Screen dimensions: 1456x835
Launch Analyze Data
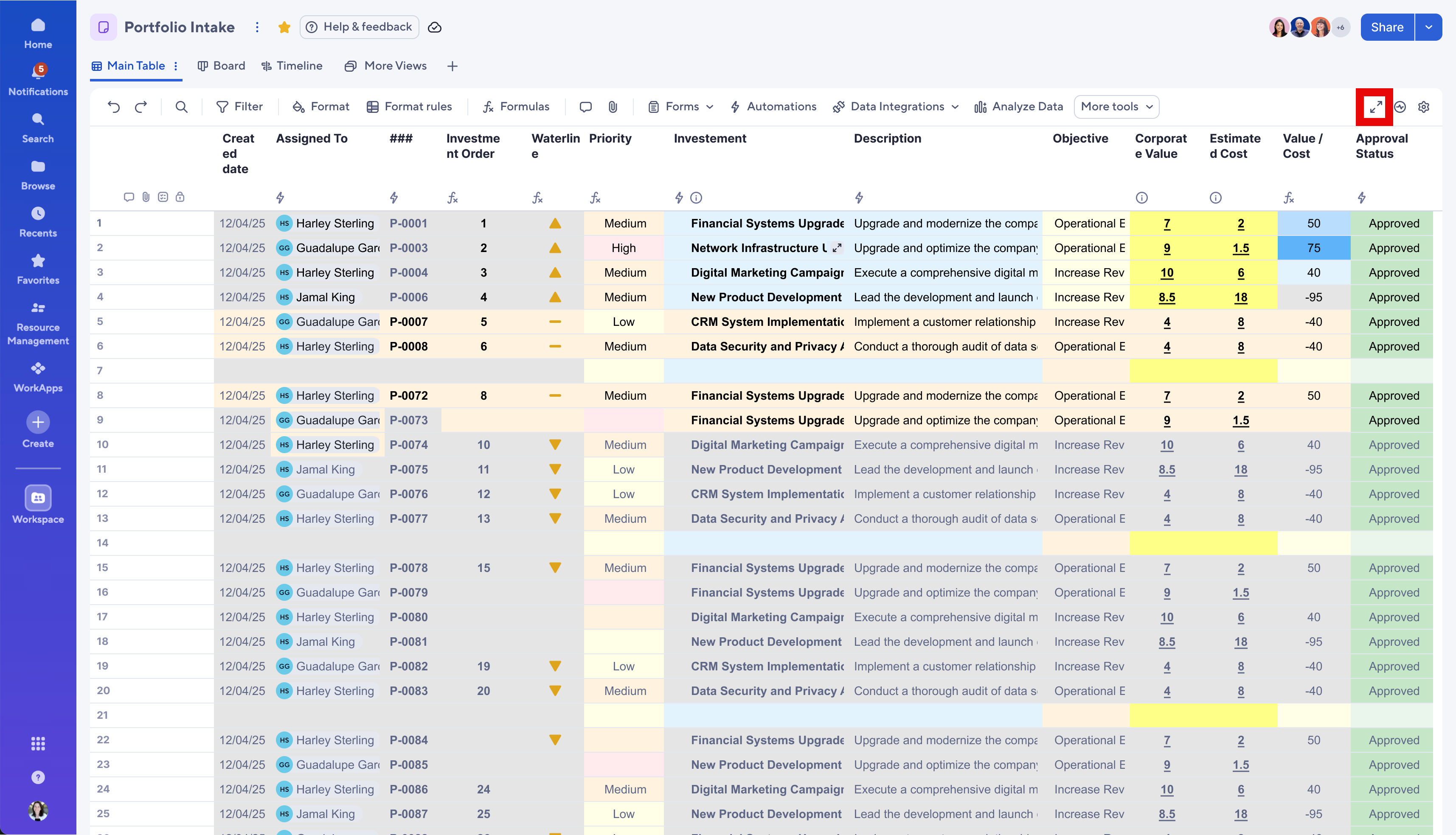[x=1019, y=106]
